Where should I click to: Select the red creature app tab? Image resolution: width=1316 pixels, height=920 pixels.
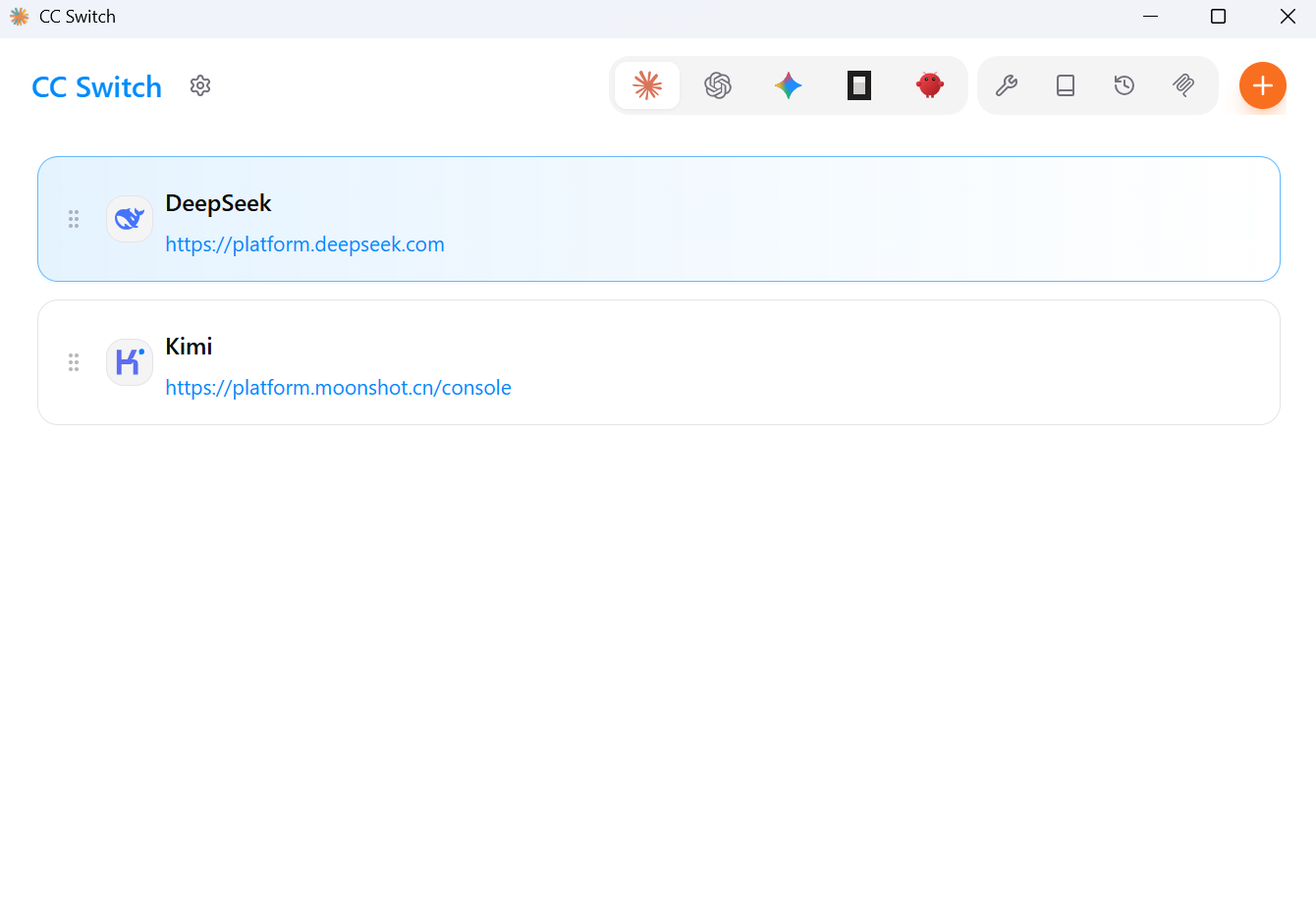pyautogui.click(x=930, y=85)
